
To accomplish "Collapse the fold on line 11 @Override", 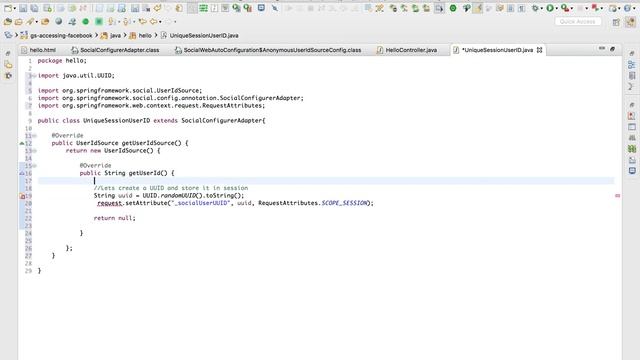I will [34, 136].
